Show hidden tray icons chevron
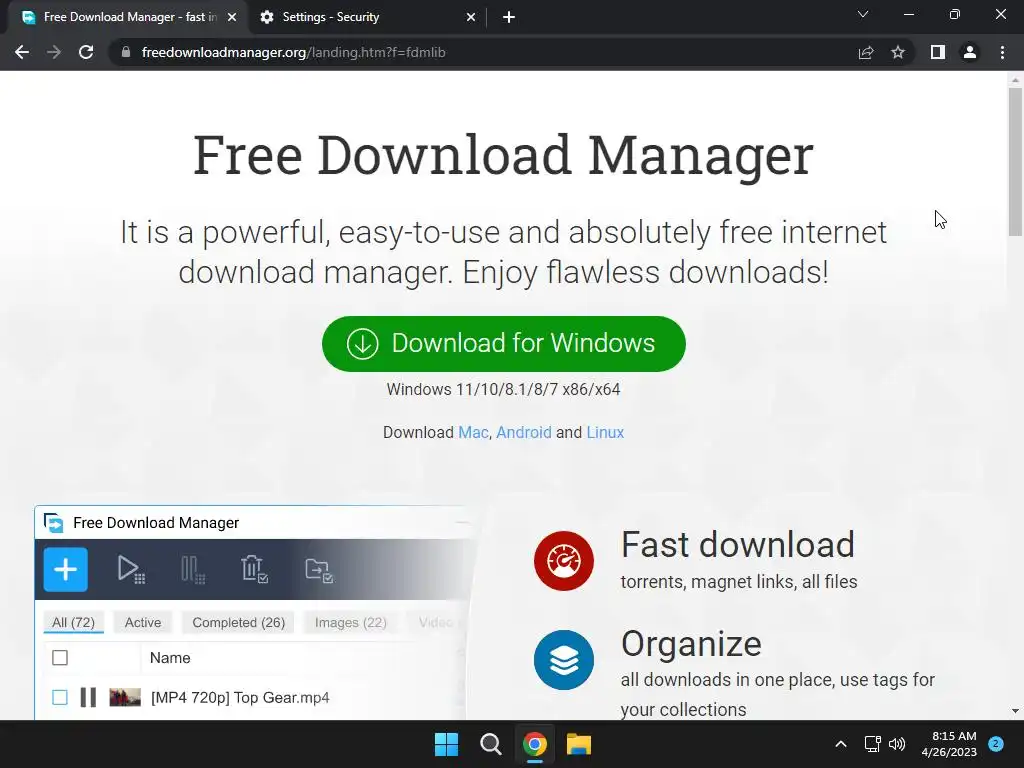Viewport: 1024px width, 768px height. (x=841, y=744)
